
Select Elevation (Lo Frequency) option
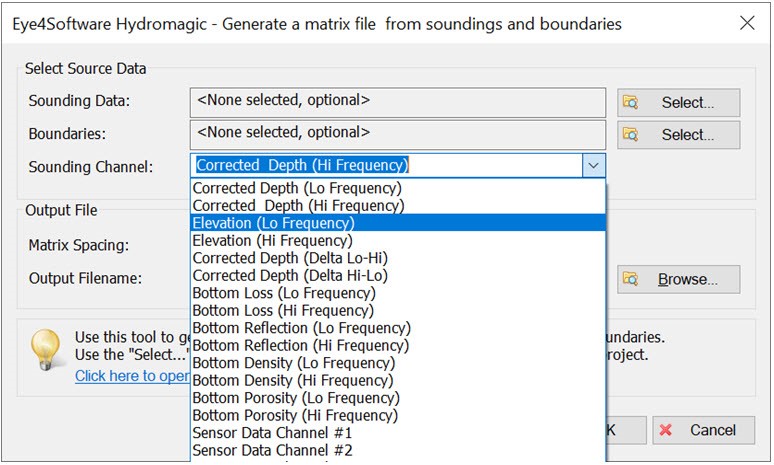click(x=398, y=223)
